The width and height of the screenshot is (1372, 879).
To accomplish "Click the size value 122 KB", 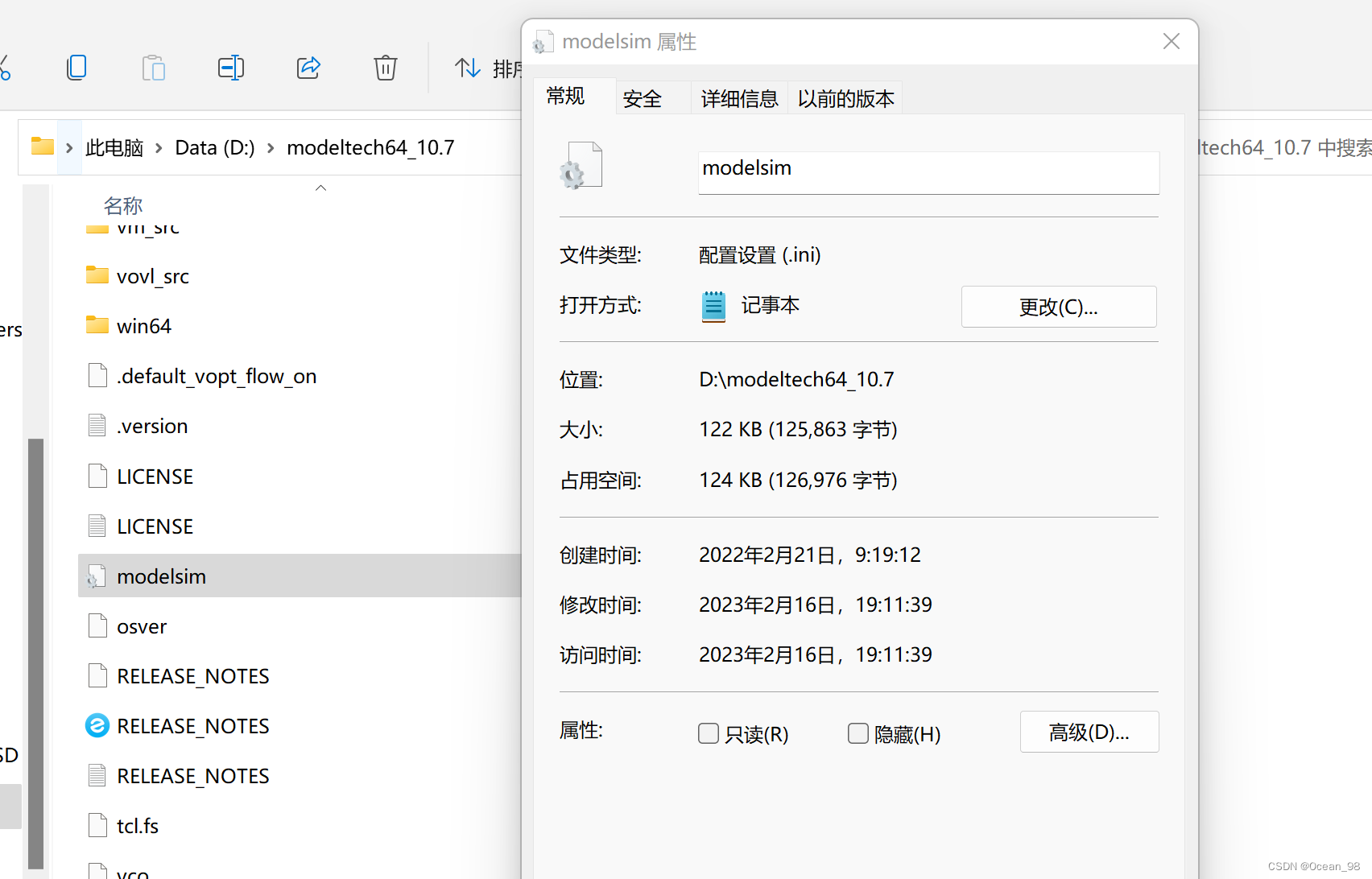I will (798, 429).
